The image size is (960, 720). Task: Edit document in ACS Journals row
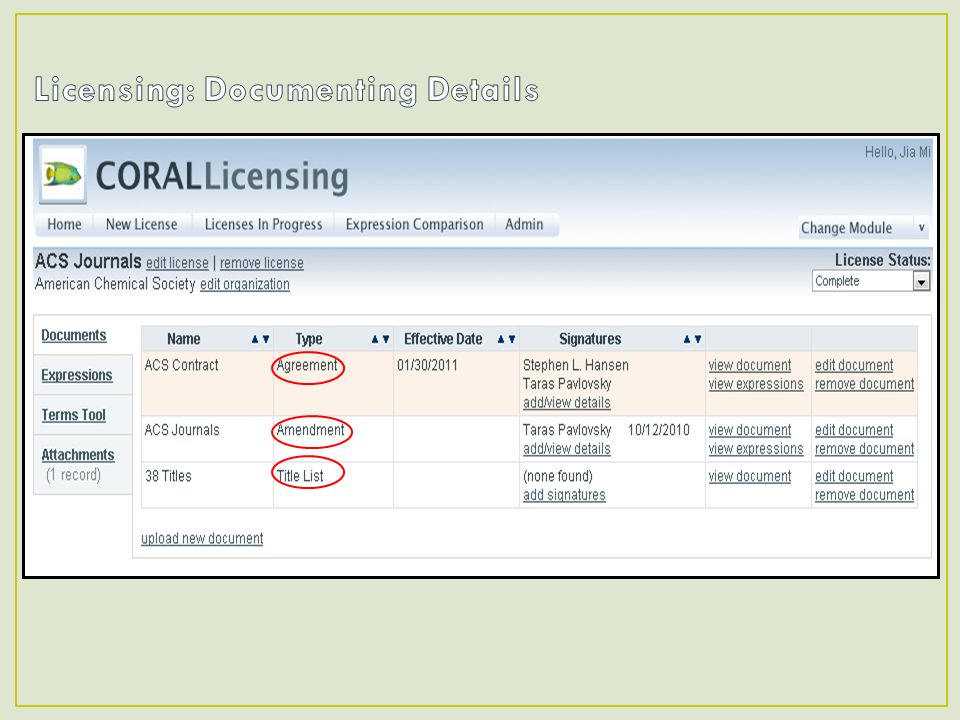click(853, 430)
